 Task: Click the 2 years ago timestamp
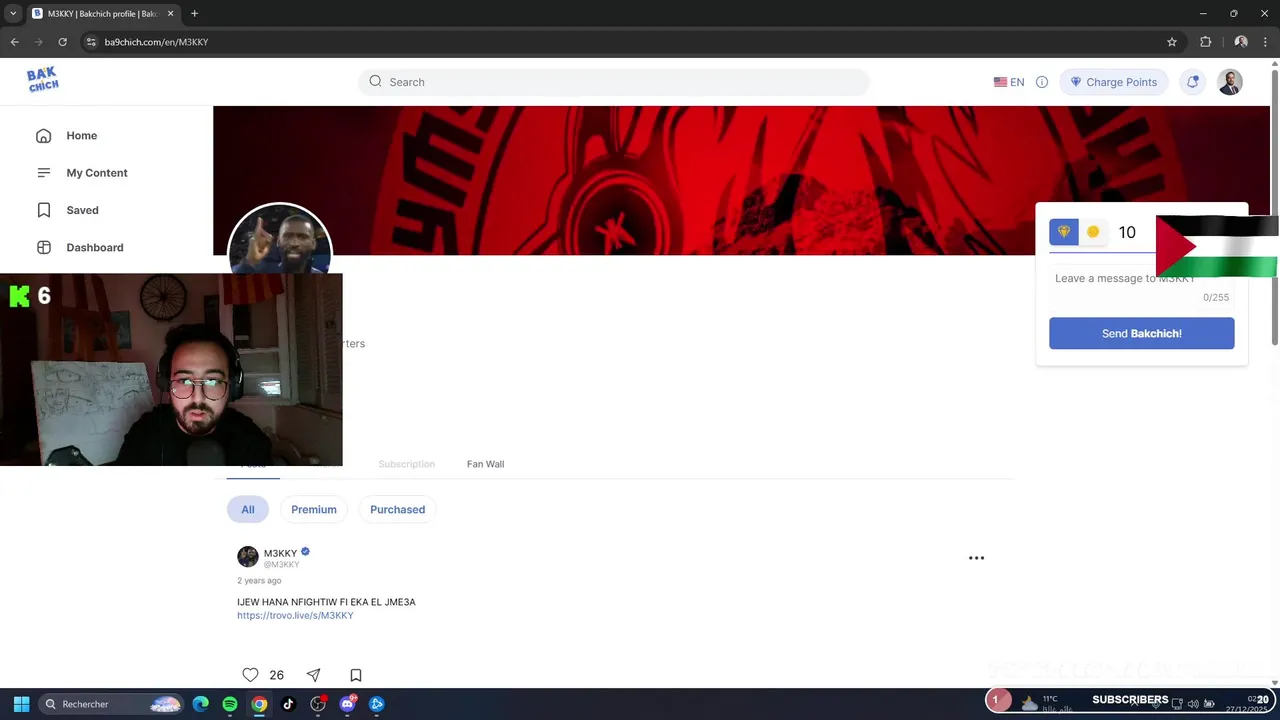pyautogui.click(x=259, y=581)
